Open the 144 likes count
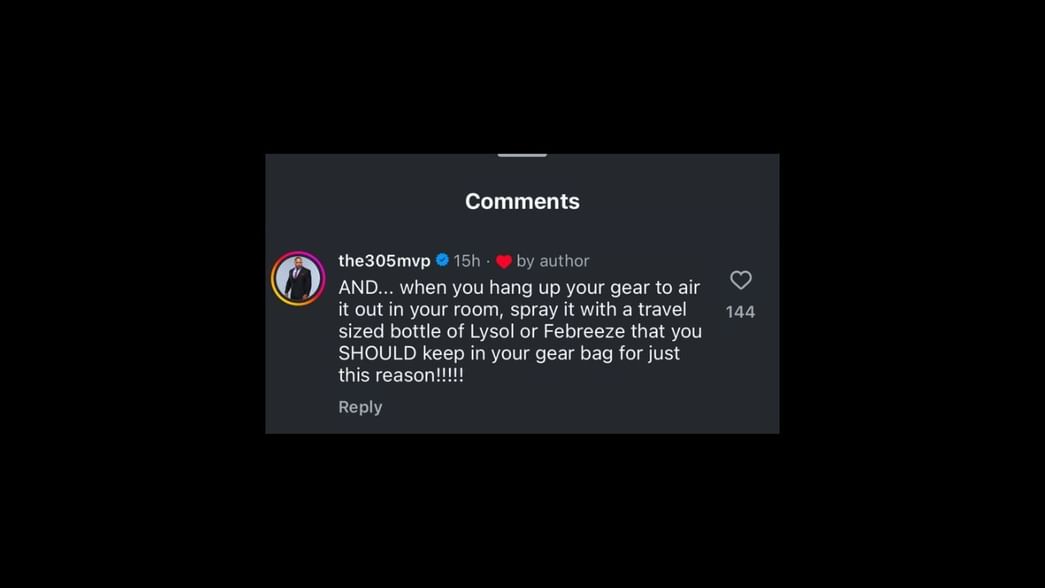The height and width of the screenshot is (588, 1045). pyautogui.click(x=740, y=312)
